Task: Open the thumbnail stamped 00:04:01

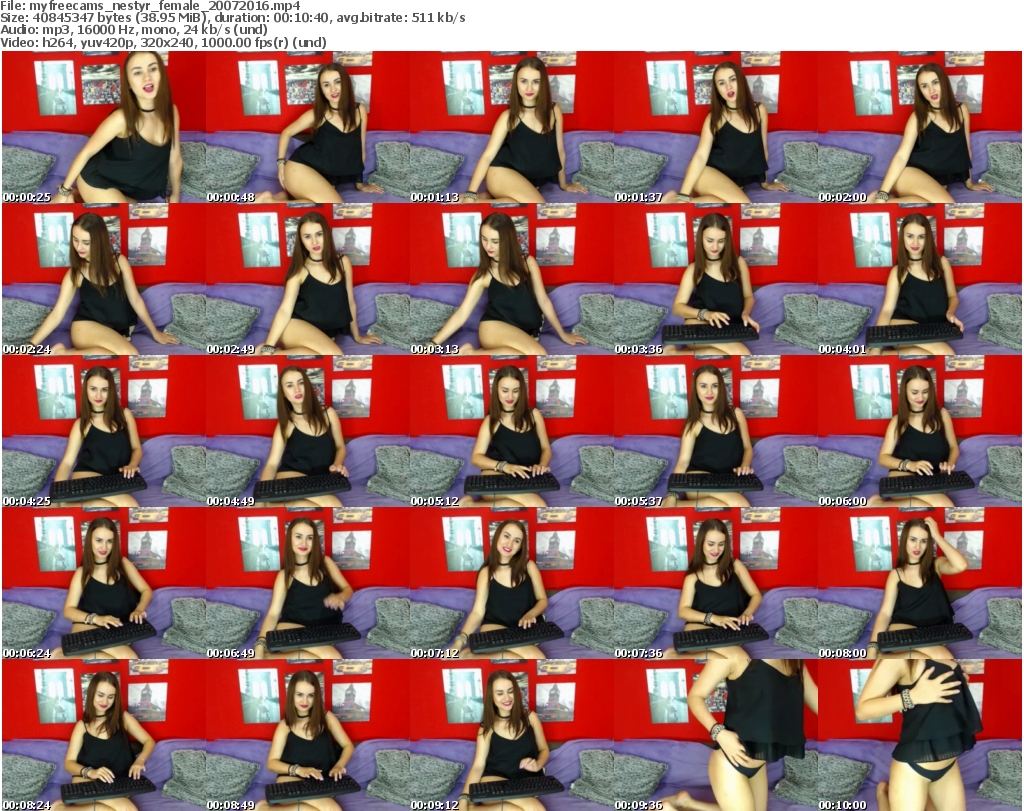Action: coord(920,279)
